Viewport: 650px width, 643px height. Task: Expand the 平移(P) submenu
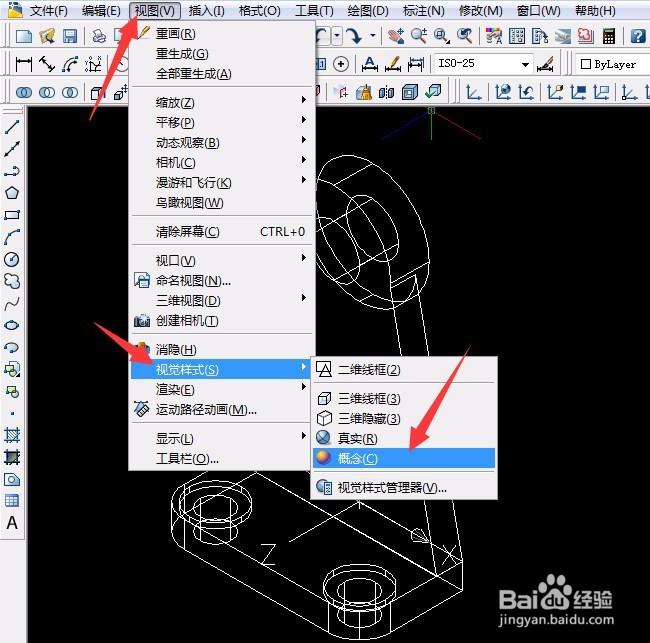tap(223, 122)
